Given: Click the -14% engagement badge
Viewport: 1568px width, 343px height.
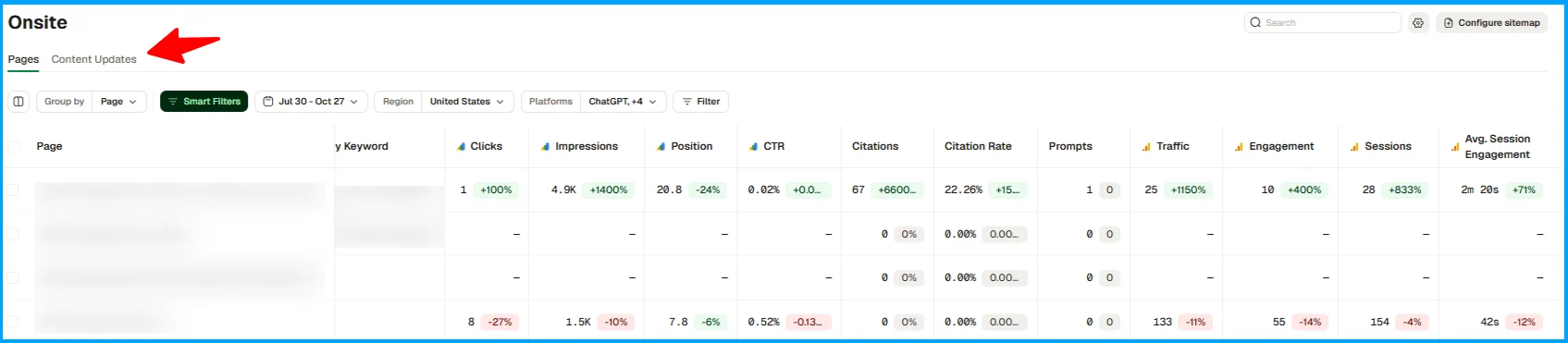Looking at the screenshot, I should 1310,322.
